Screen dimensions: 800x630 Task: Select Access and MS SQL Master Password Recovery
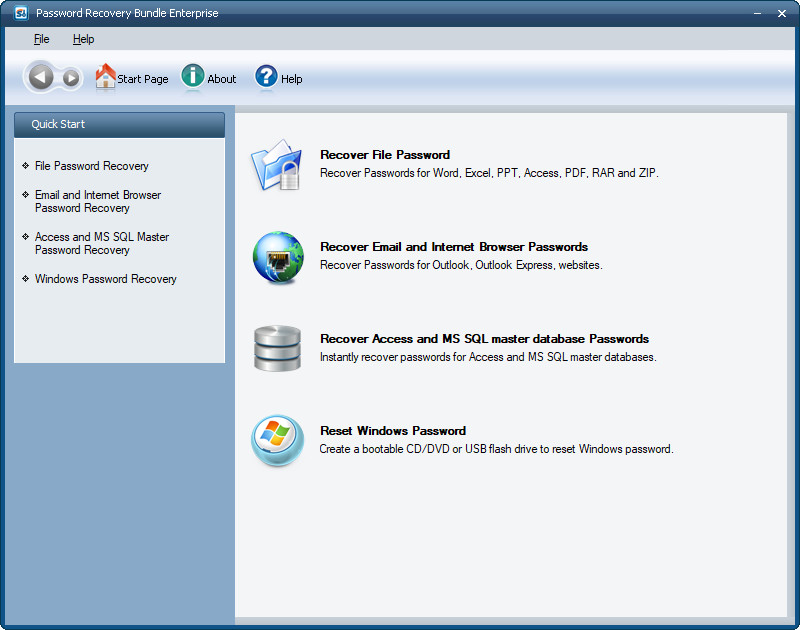tap(102, 243)
